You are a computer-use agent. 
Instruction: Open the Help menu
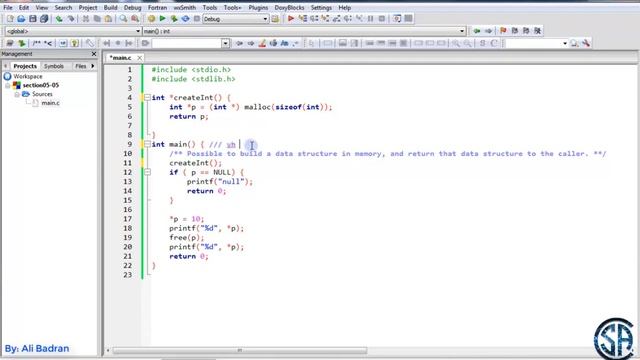[344, 7]
